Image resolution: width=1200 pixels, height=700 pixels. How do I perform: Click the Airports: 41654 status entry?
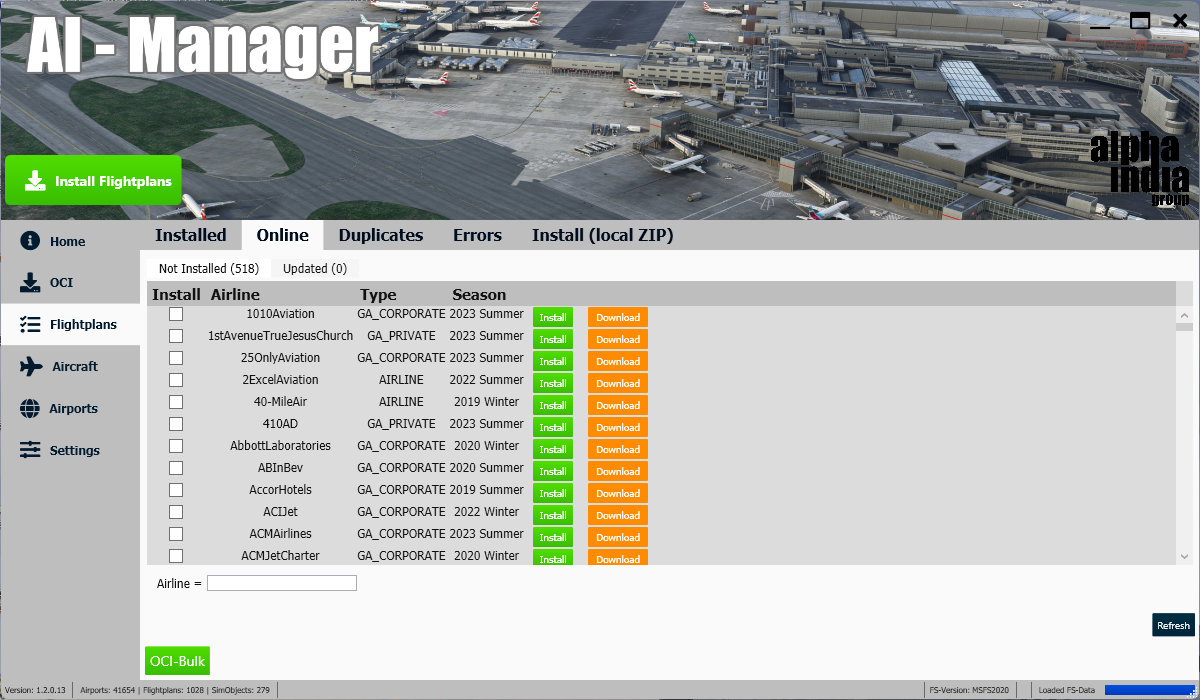click(x=105, y=690)
